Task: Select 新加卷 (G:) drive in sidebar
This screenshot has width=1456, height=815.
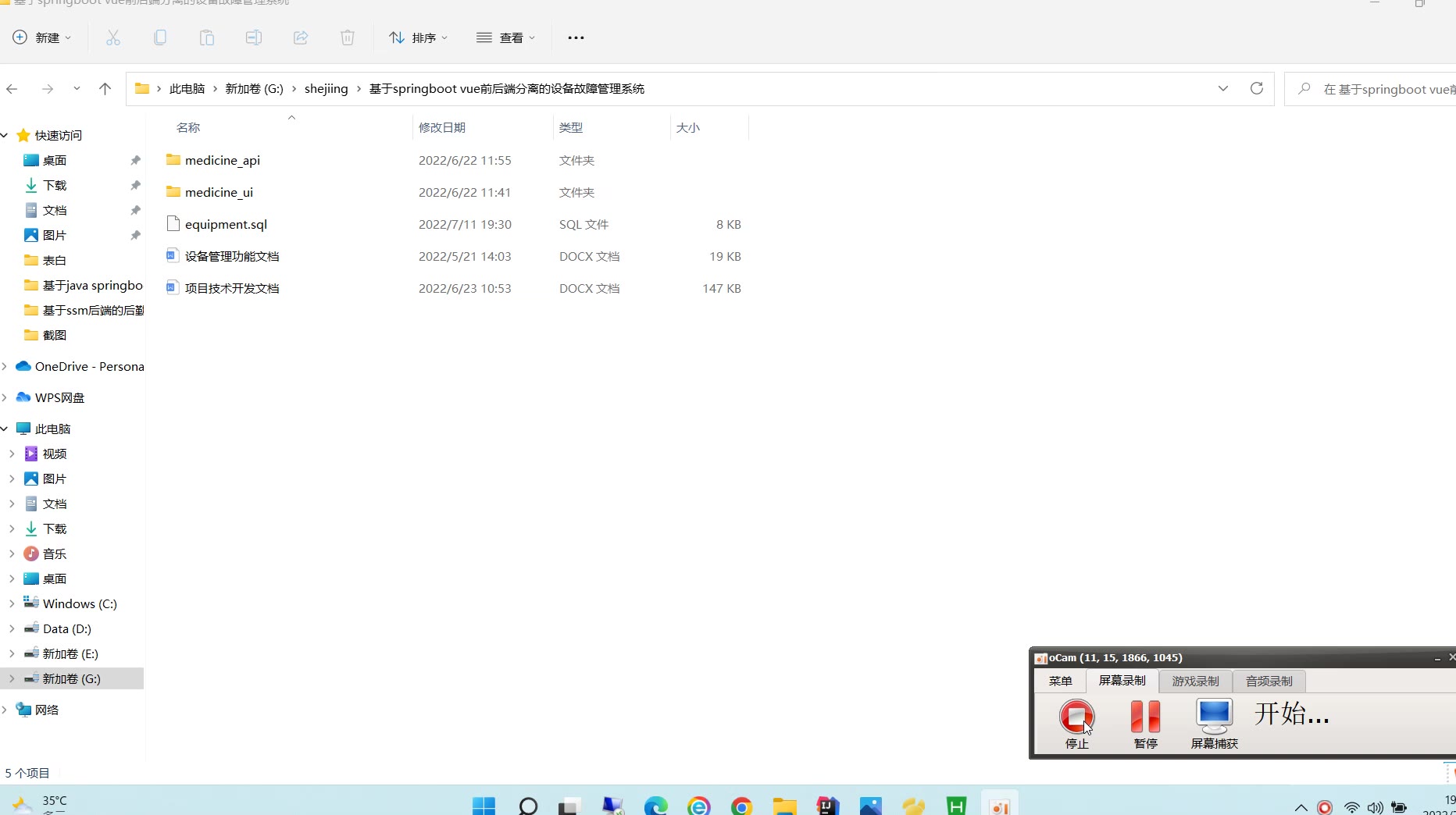Action: click(x=72, y=678)
